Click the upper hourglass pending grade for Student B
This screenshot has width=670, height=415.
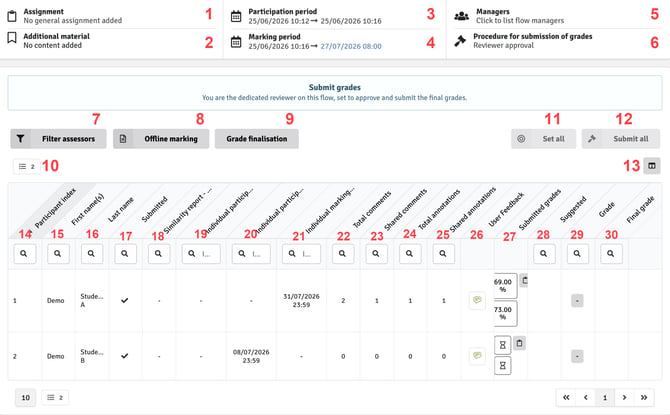502,345
